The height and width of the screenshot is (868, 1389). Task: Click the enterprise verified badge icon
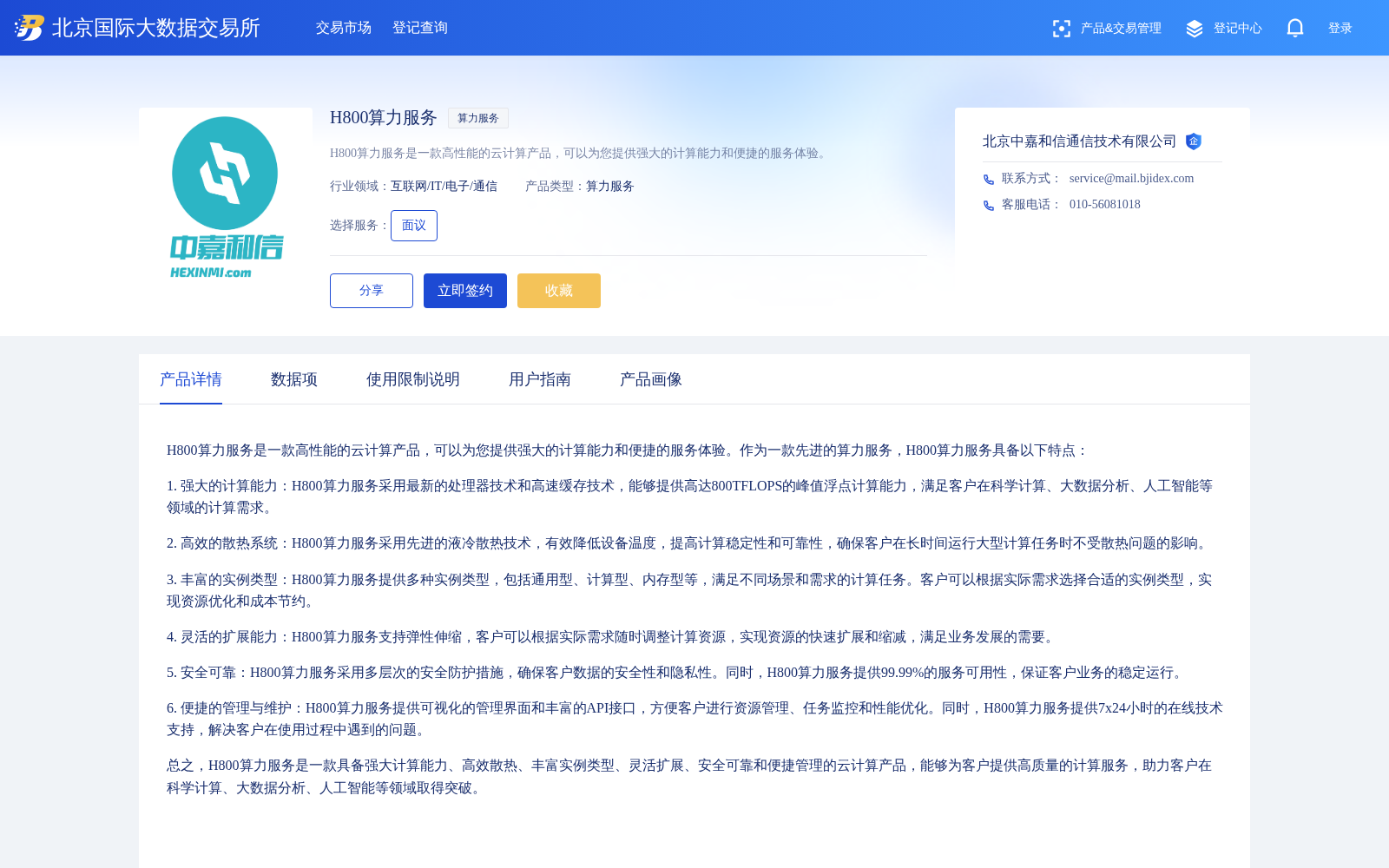click(1194, 141)
